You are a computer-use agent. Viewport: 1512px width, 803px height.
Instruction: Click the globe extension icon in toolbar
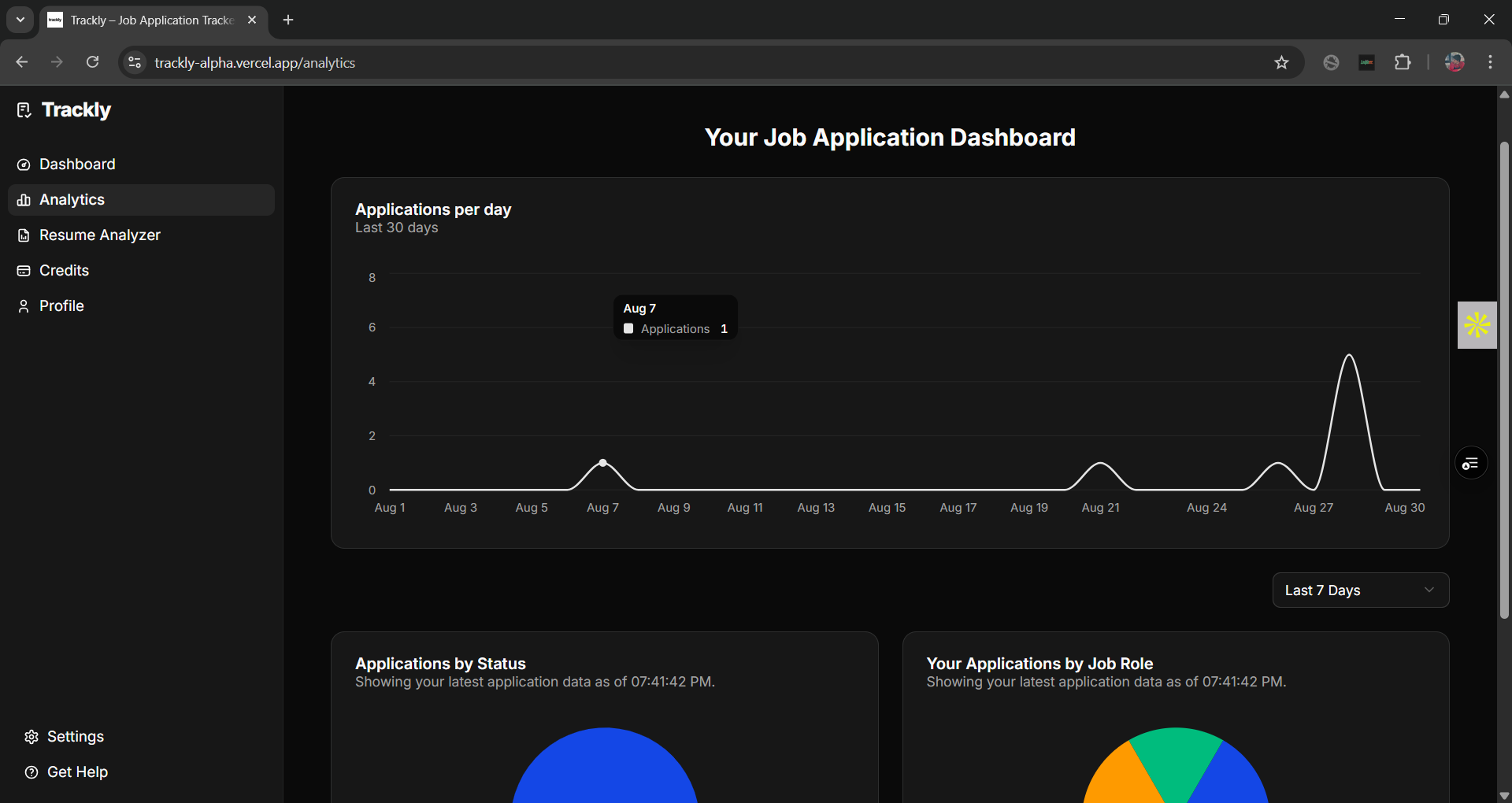coord(1331,62)
